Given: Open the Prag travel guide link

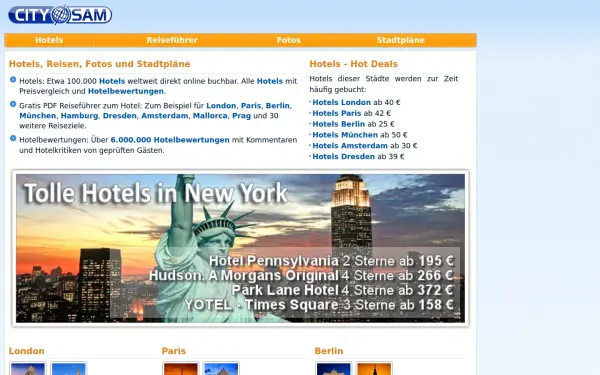Looking at the screenshot, I should 241,116.
